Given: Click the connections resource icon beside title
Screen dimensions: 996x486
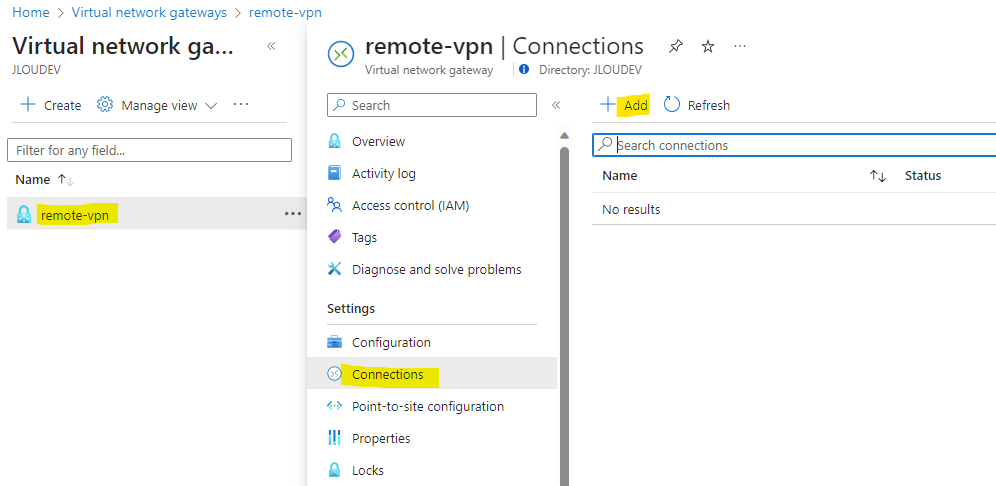Looking at the screenshot, I should (340, 54).
